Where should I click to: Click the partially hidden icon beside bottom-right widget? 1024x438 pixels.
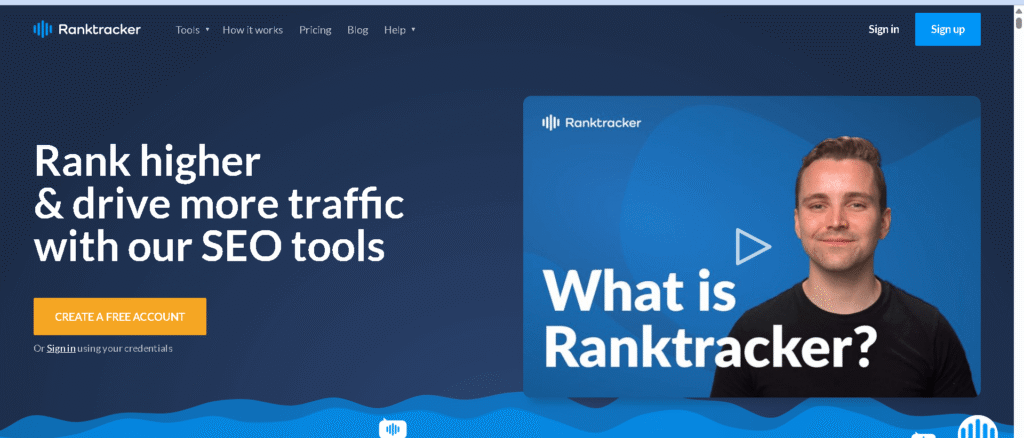(924, 434)
